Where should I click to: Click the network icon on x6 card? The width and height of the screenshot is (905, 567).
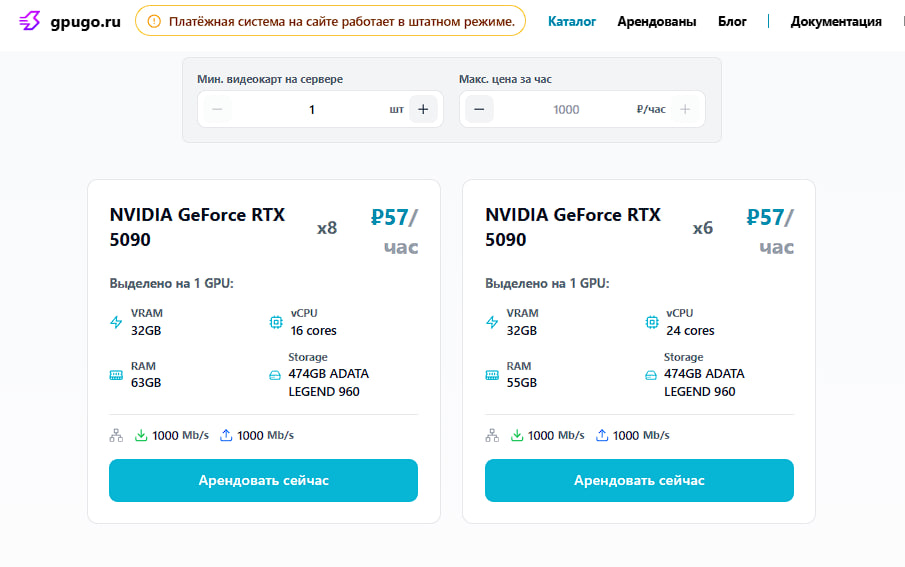tap(492, 435)
